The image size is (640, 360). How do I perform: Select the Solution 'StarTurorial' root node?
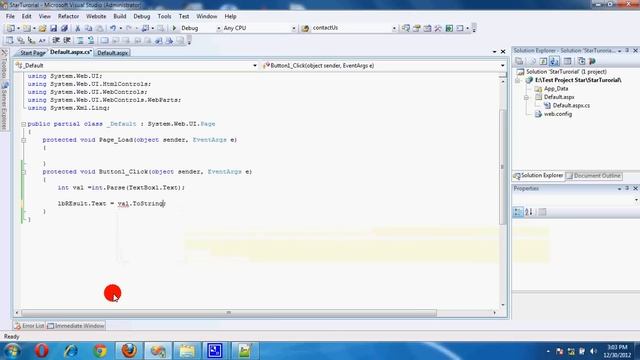tap(562, 72)
